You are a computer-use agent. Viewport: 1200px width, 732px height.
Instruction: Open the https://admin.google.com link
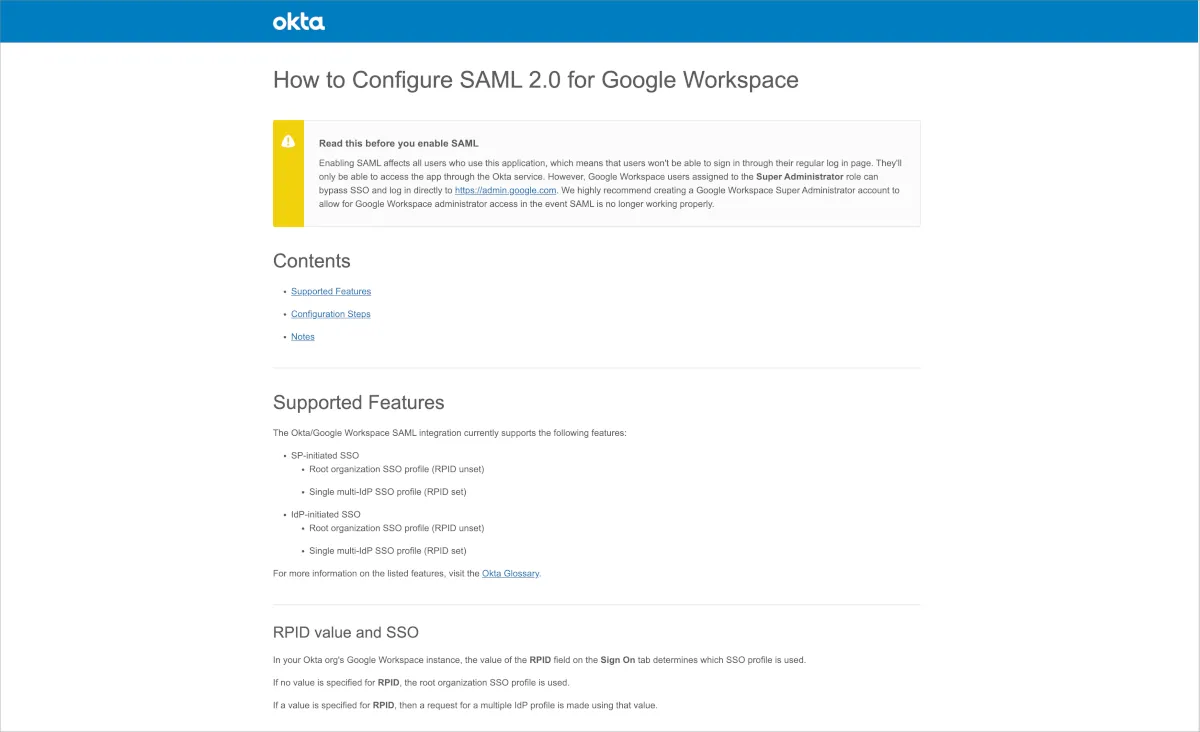tap(505, 190)
